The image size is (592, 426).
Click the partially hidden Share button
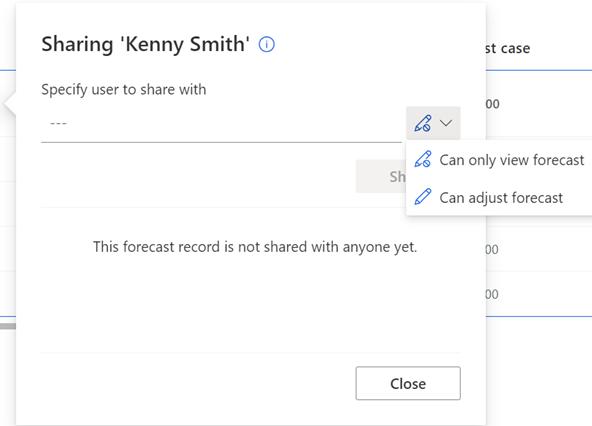tap(381, 176)
